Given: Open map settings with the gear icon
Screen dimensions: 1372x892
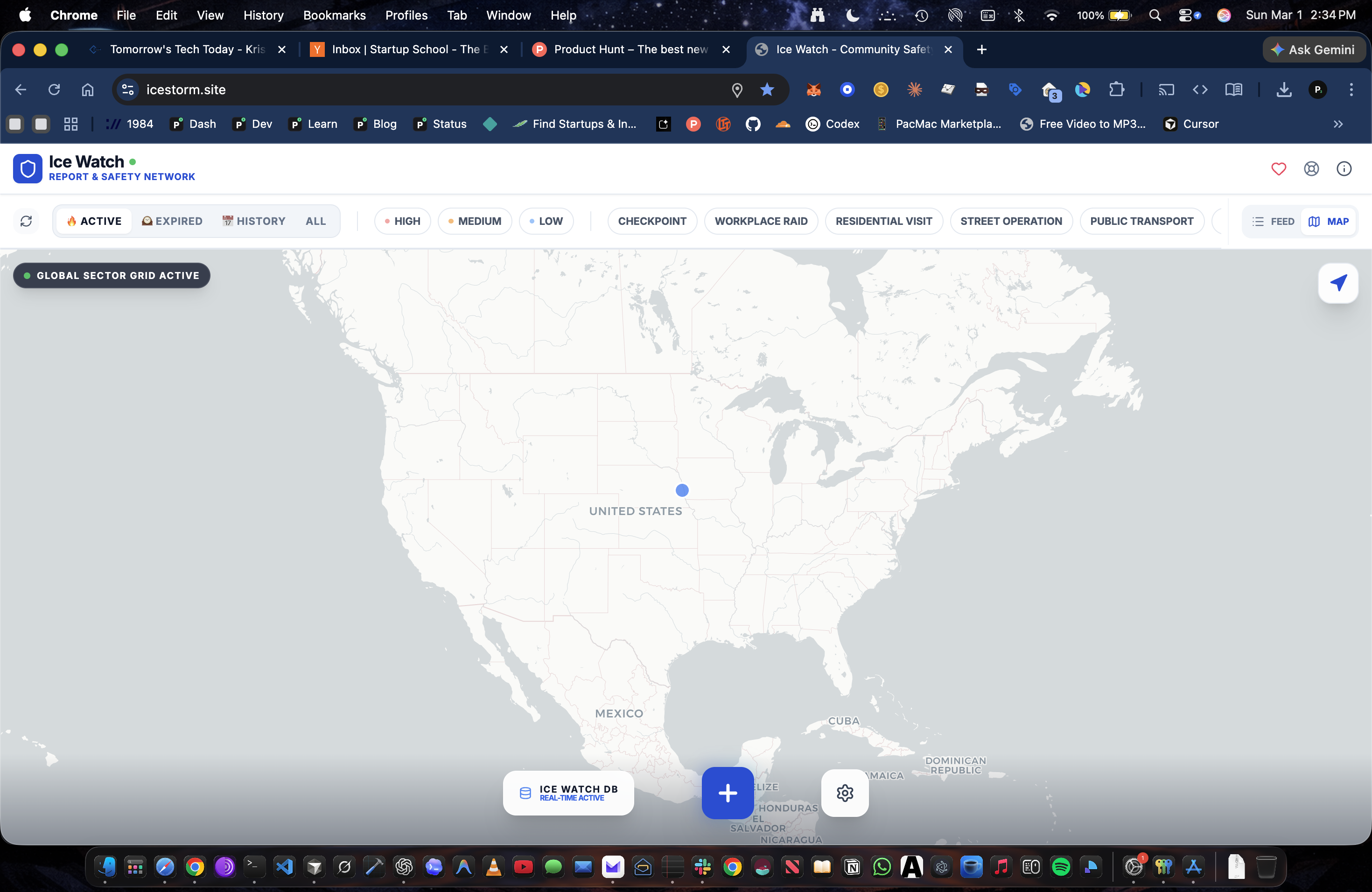Looking at the screenshot, I should pos(845,793).
